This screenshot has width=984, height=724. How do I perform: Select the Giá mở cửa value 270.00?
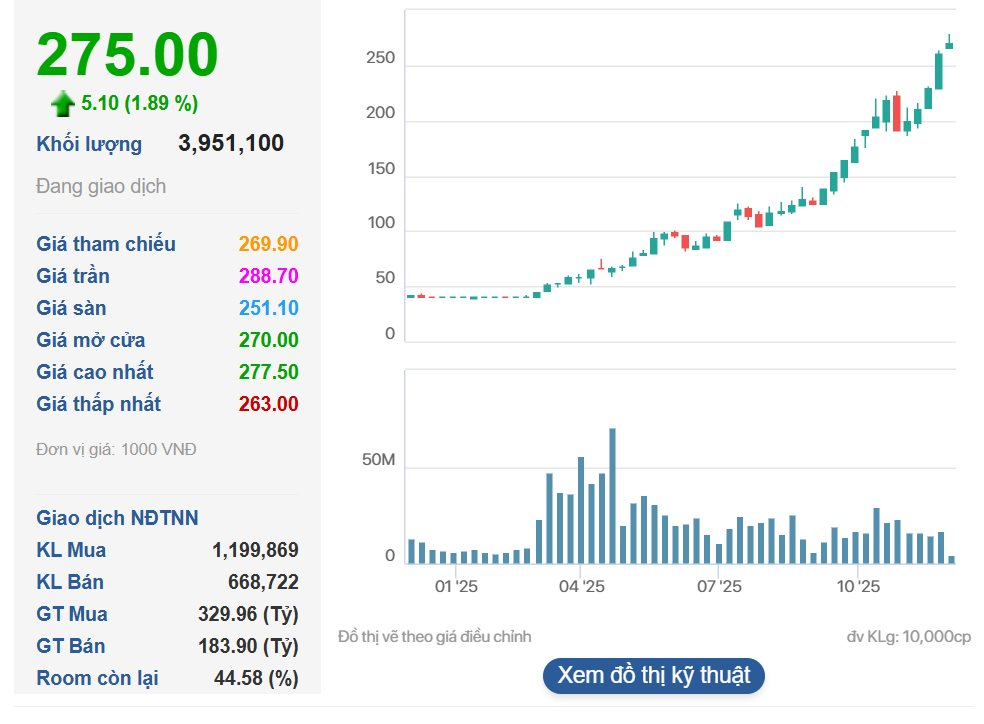tap(268, 340)
